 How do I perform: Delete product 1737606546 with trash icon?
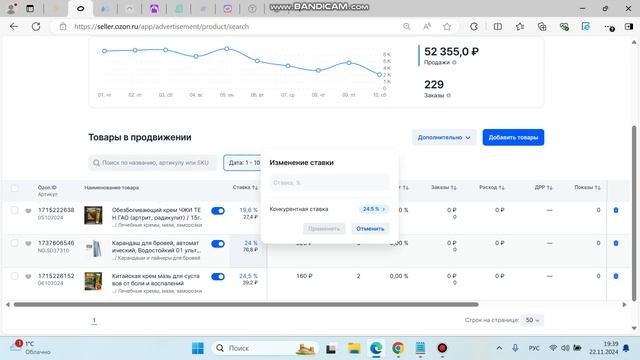pyautogui.click(x=616, y=243)
